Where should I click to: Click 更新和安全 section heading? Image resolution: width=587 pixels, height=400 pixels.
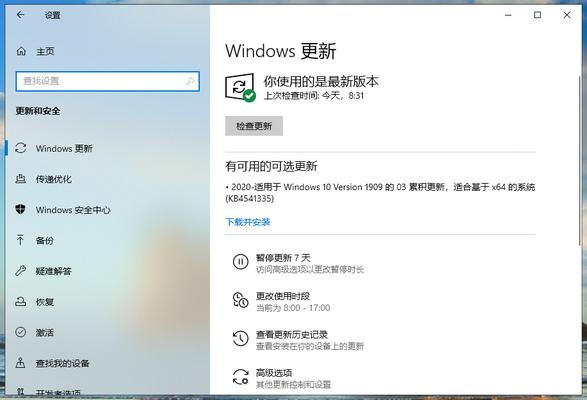pyautogui.click(x=38, y=111)
